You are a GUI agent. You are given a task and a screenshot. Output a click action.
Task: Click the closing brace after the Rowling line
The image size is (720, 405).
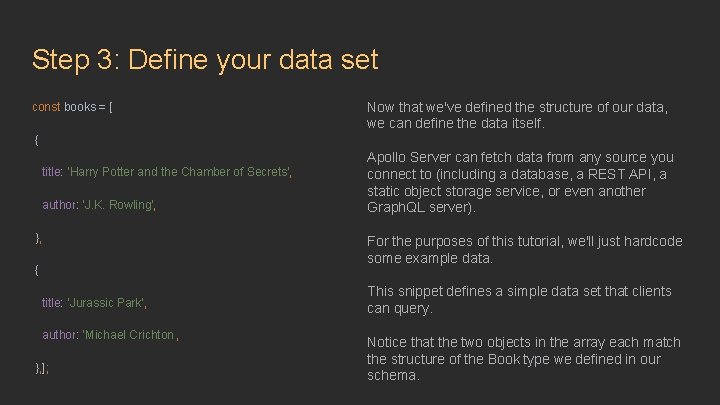(38, 238)
